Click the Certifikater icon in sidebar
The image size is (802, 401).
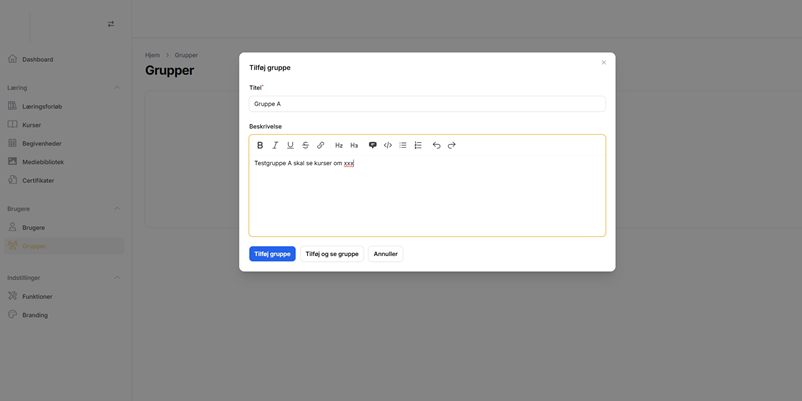point(13,180)
